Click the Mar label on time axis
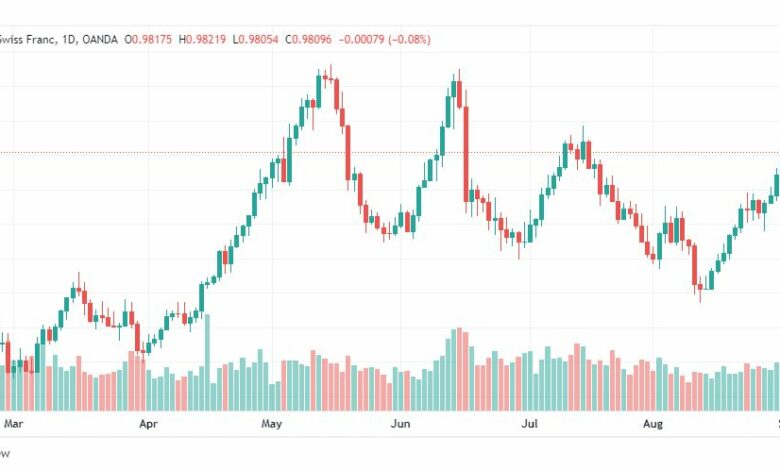The width and height of the screenshot is (780, 470). pyautogui.click(x=13, y=424)
